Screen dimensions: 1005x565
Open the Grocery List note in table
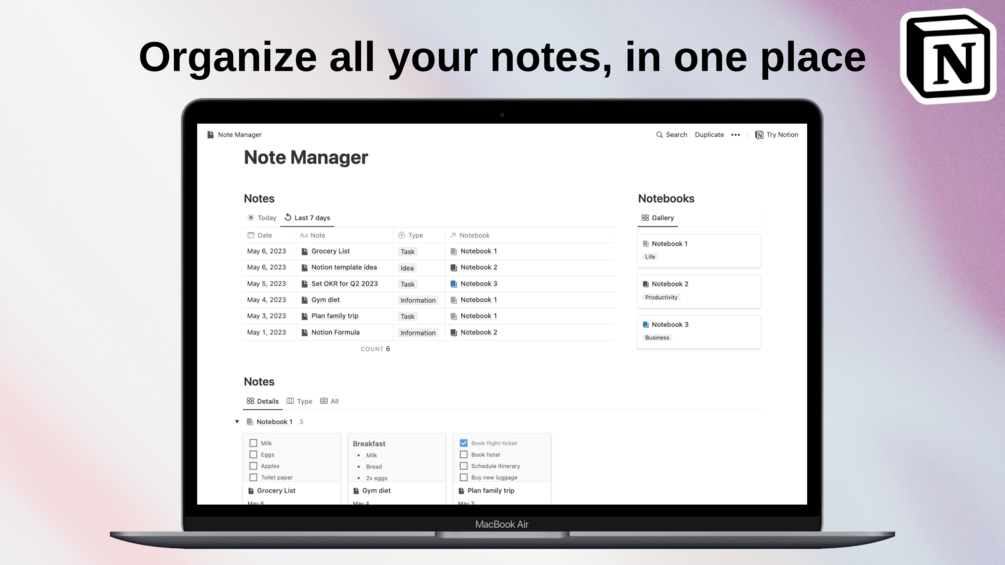(x=330, y=251)
